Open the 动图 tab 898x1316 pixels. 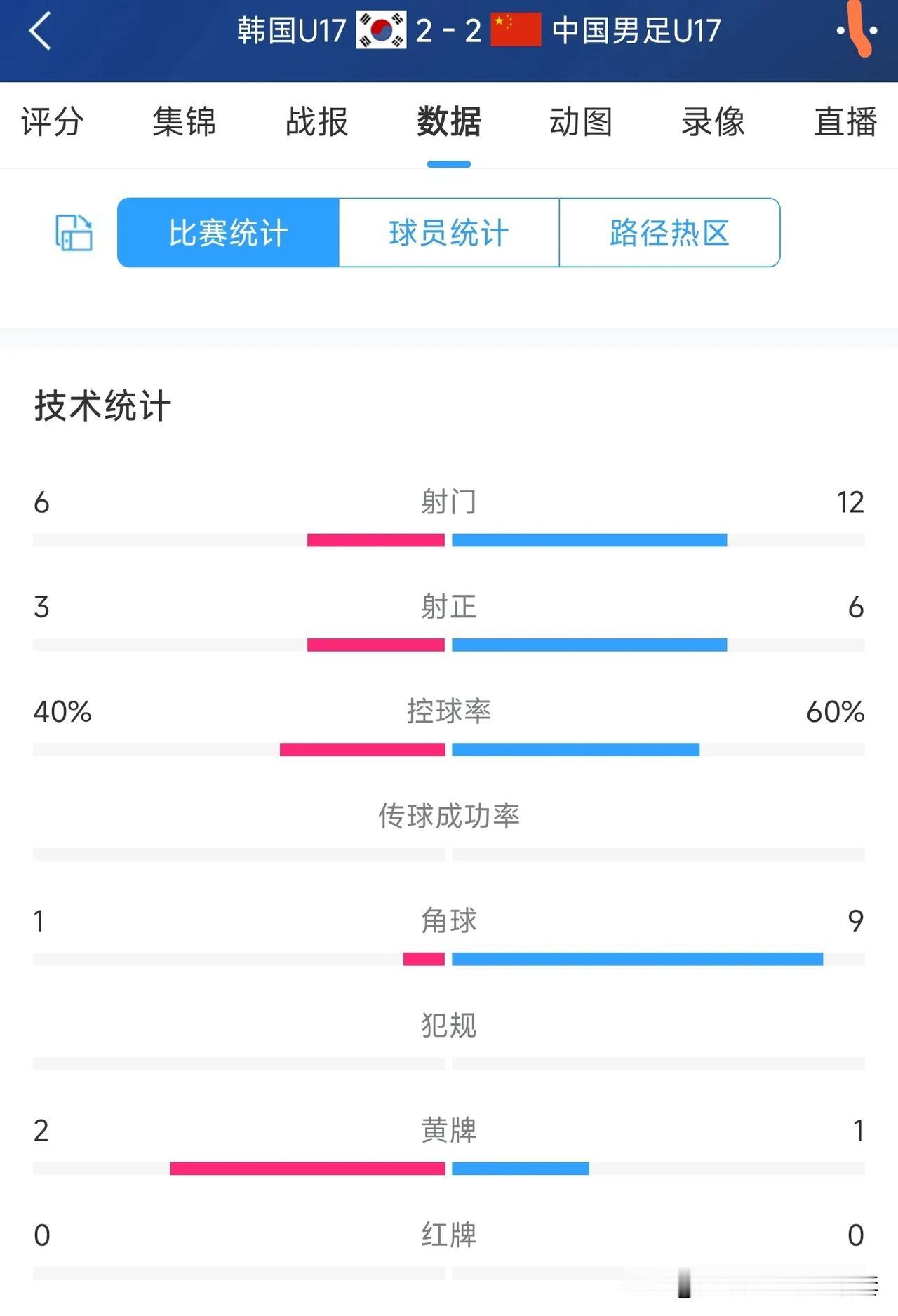tap(581, 122)
